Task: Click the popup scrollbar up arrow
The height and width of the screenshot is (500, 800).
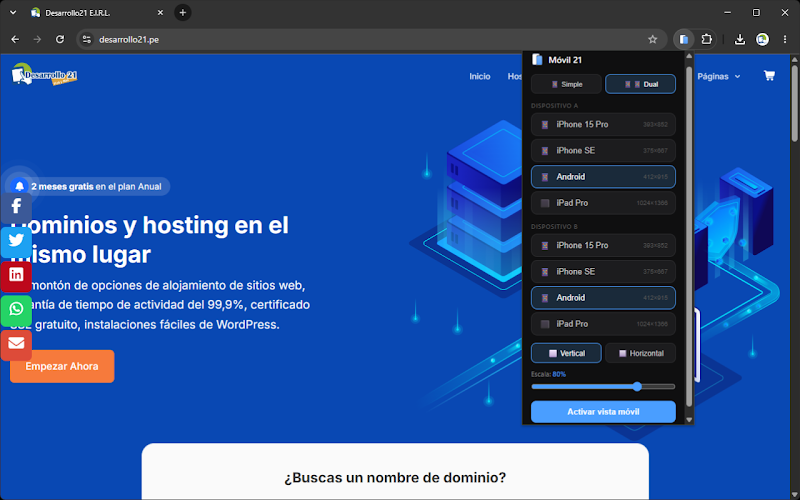Action: click(x=689, y=56)
